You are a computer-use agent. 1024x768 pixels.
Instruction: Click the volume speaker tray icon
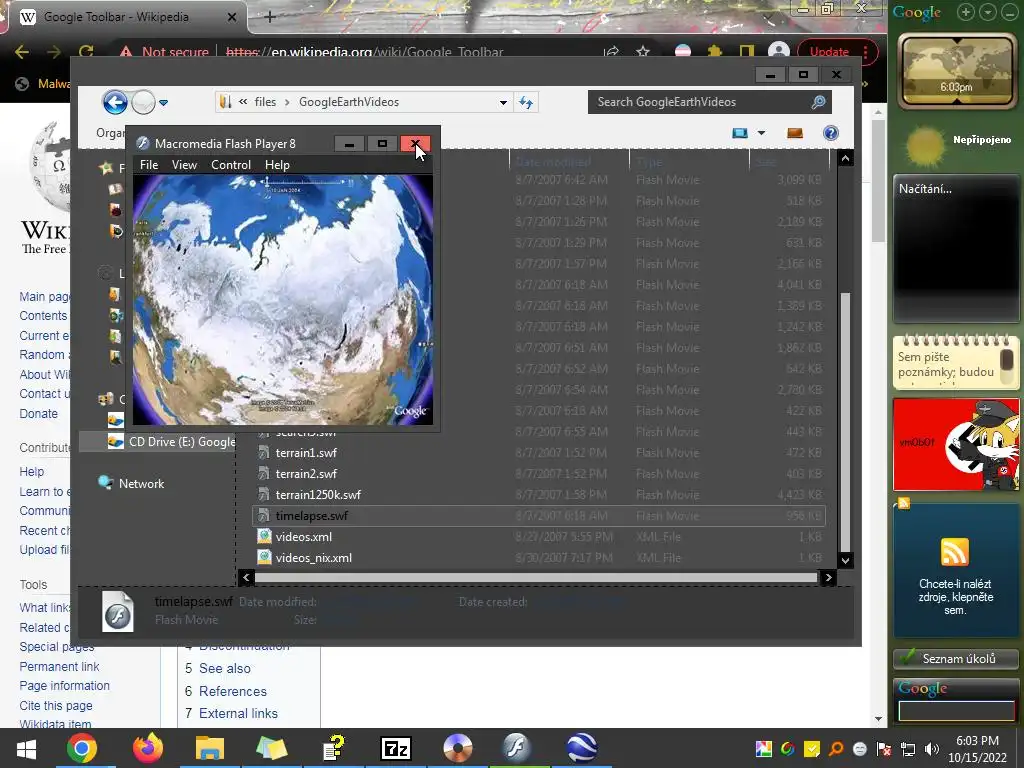(x=932, y=749)
